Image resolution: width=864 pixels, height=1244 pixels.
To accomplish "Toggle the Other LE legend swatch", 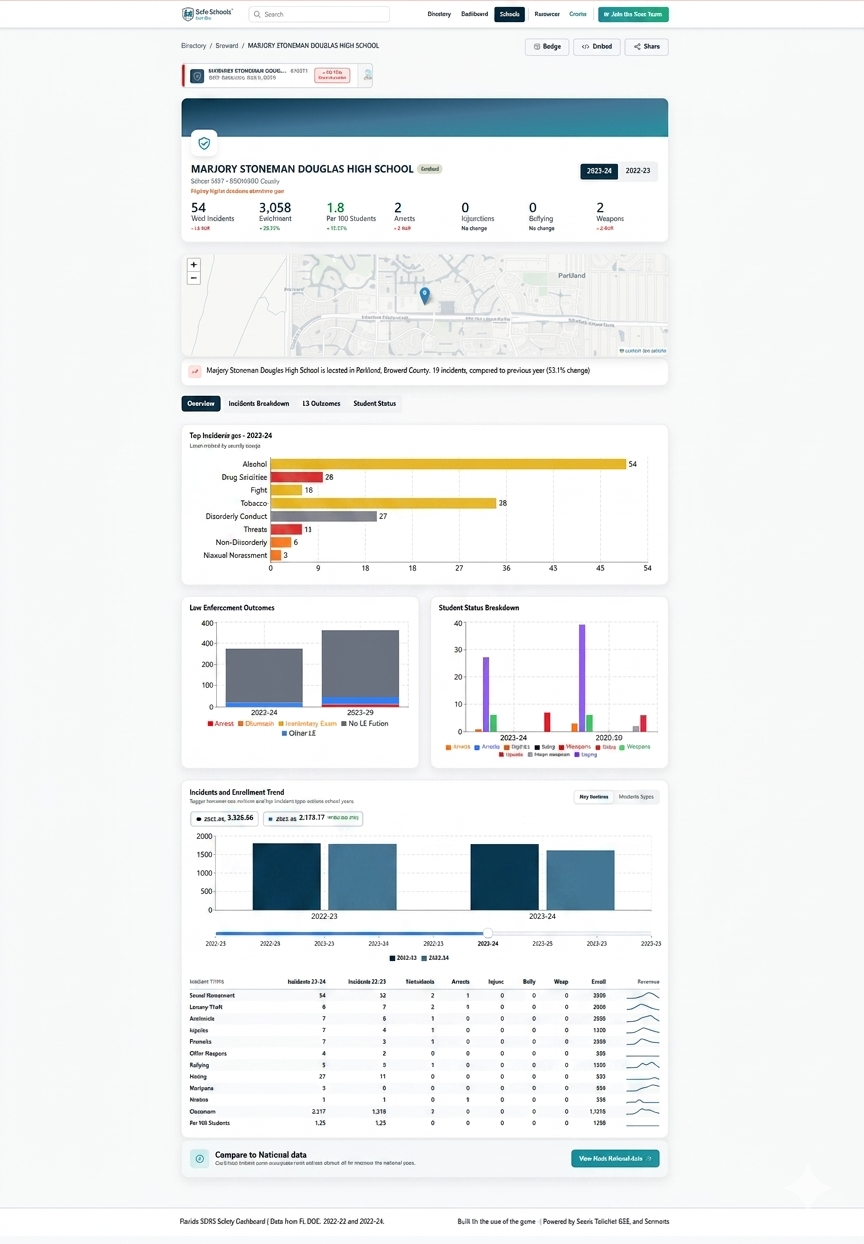I will [x=283, y=733].
